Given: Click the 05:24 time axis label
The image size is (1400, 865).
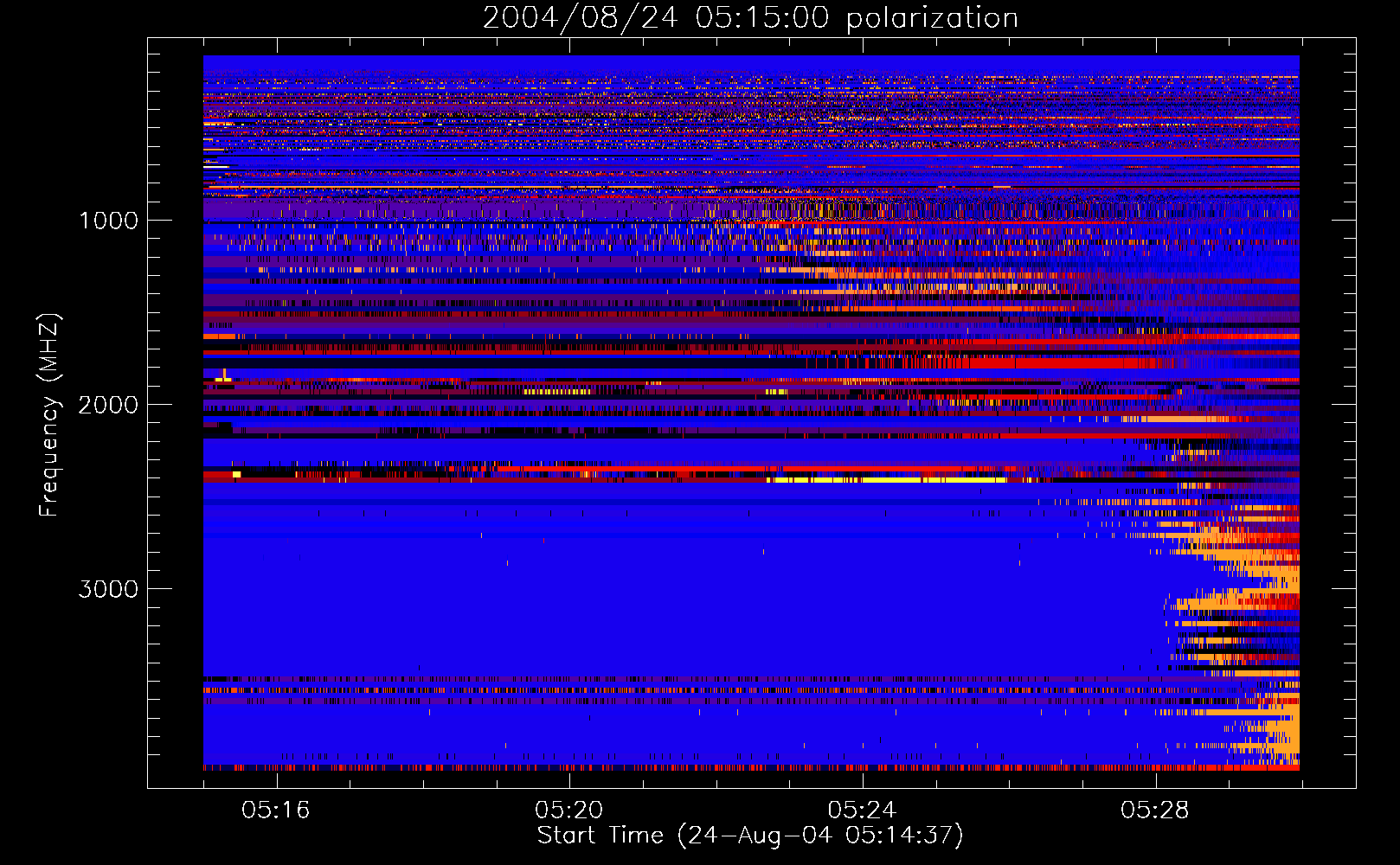Looking at the screenshot, I should coord(862,810).
